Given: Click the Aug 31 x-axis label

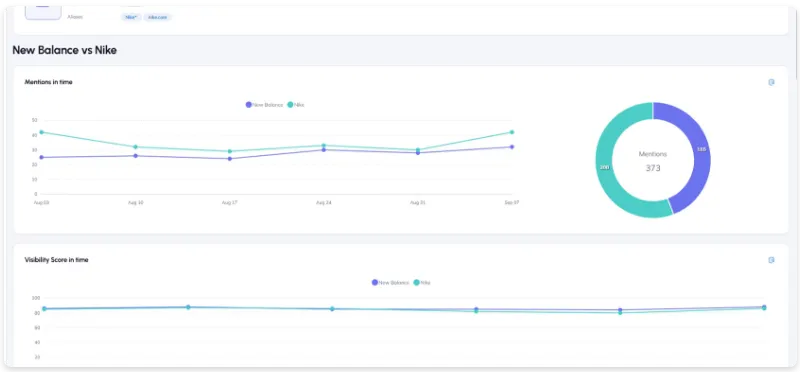Looking at the screenshot, I should 418,203.
